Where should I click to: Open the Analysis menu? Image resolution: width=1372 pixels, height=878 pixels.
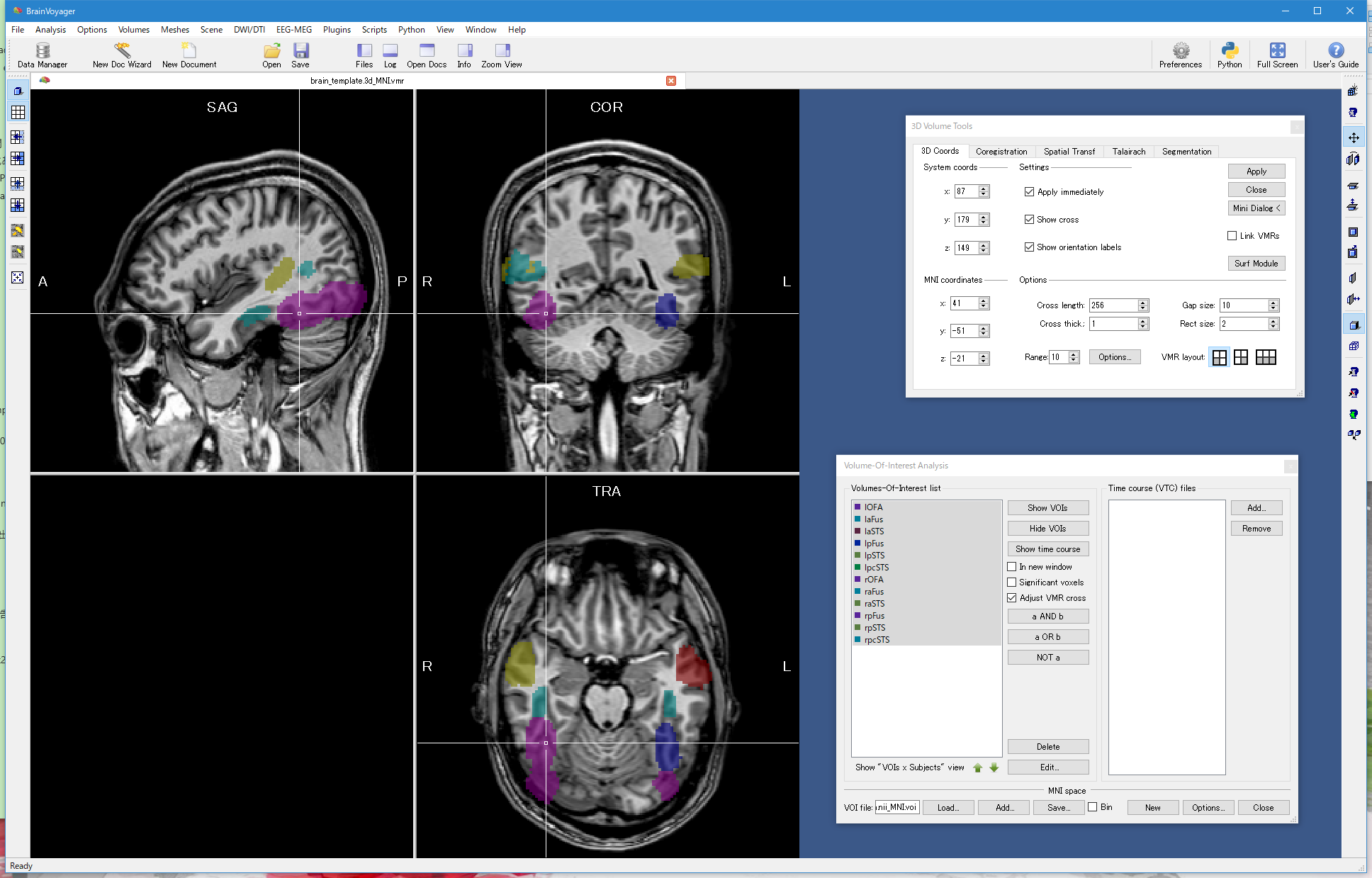click(50, 30)
